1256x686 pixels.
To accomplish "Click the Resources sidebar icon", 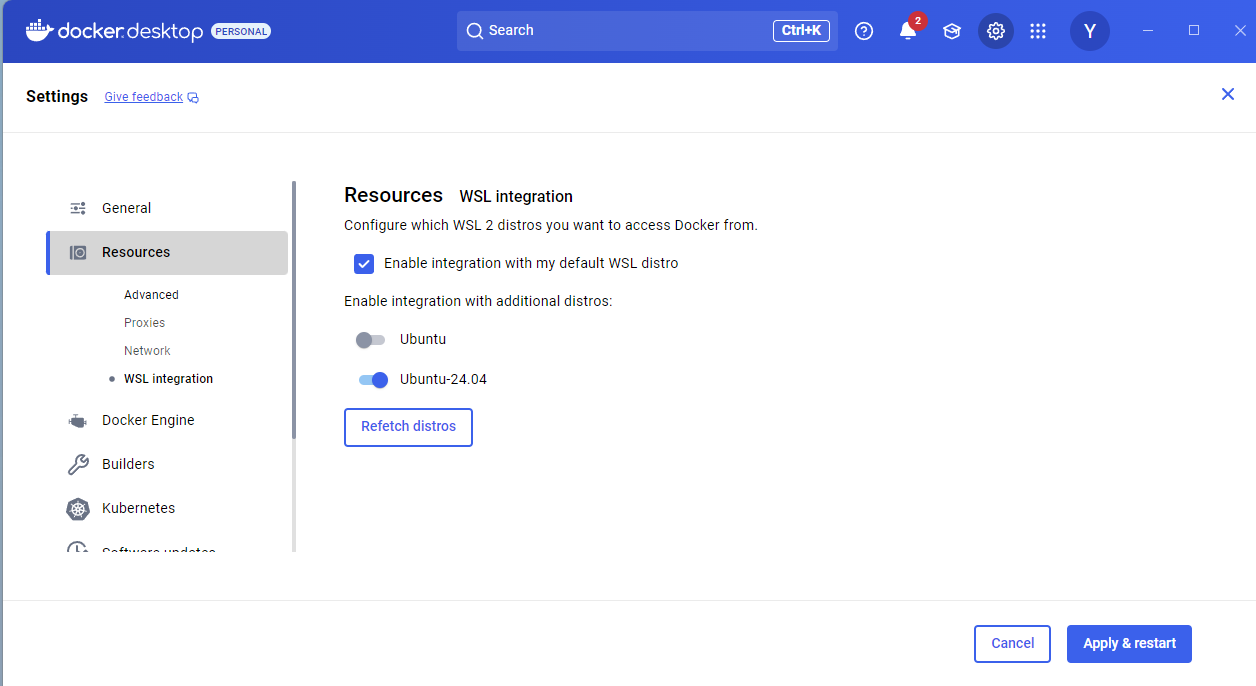I will tap(78, 252).
